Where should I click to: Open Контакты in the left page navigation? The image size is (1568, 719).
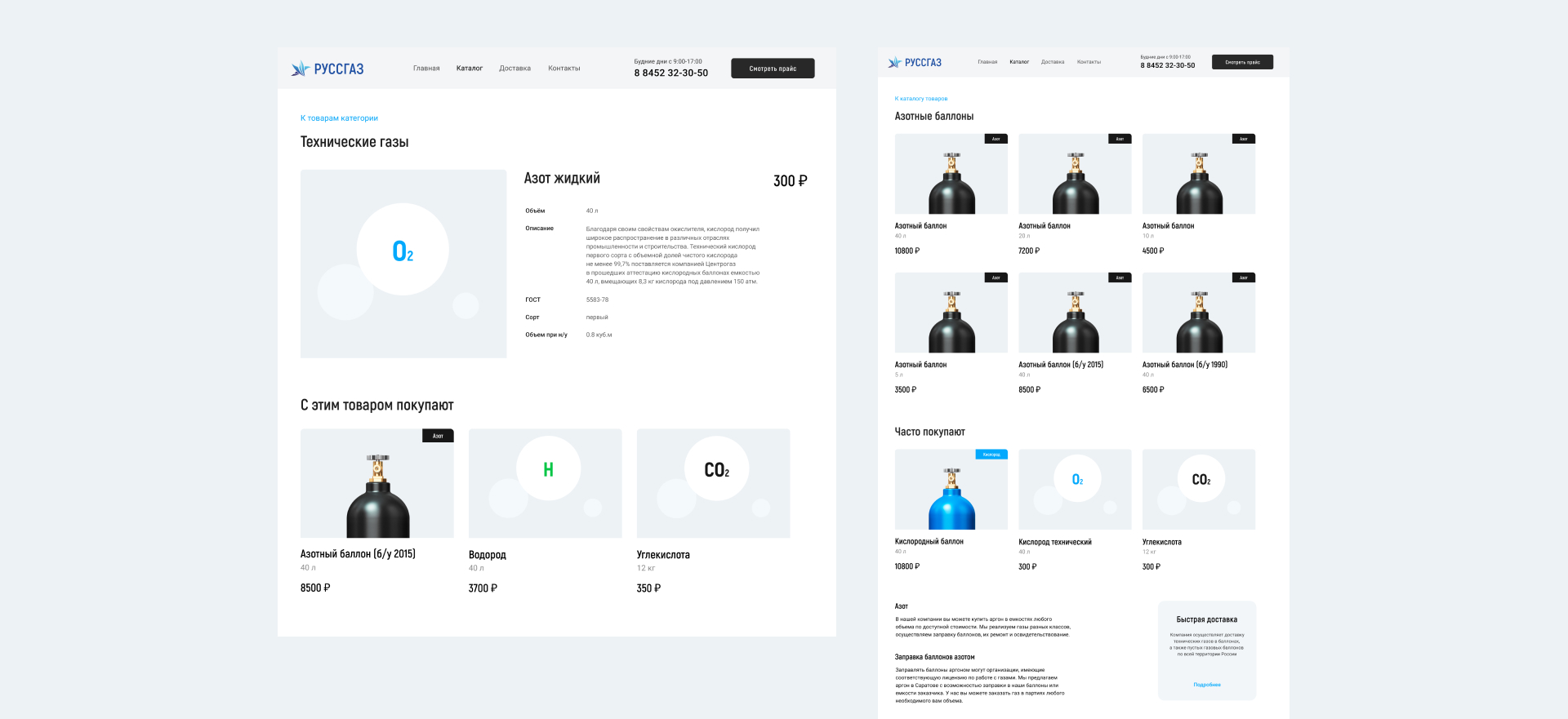coord(564,69)
